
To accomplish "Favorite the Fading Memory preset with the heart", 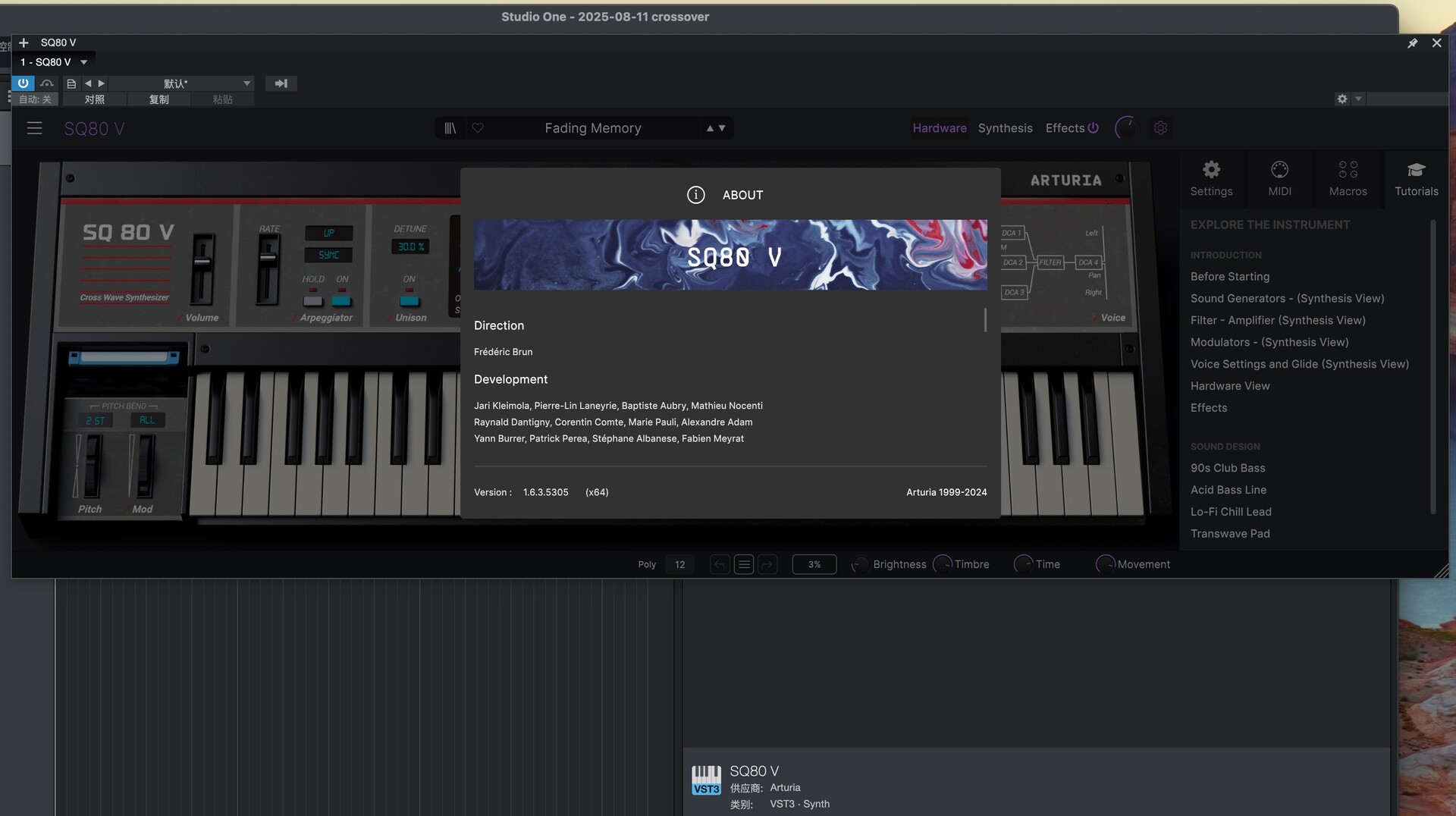I will [478, 128].
